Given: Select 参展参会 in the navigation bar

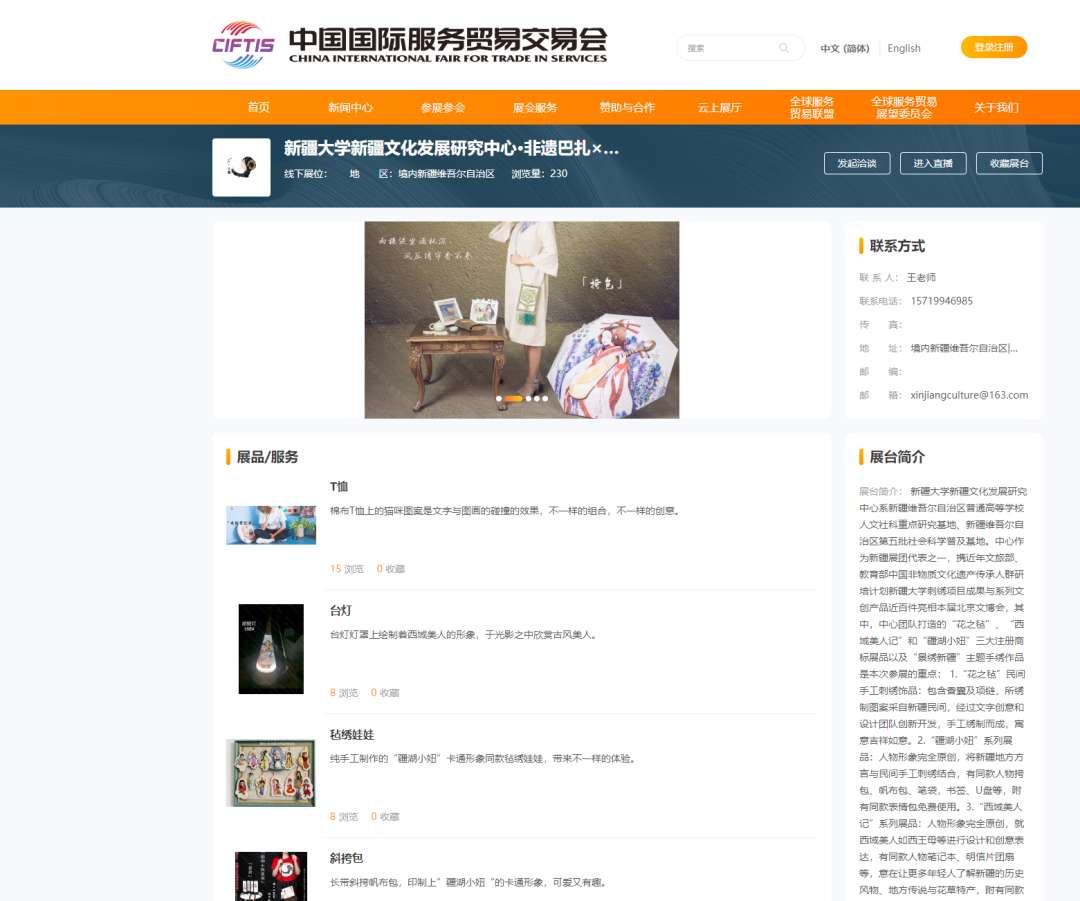Looking at the screenshot, I should [x=443, y=107].
